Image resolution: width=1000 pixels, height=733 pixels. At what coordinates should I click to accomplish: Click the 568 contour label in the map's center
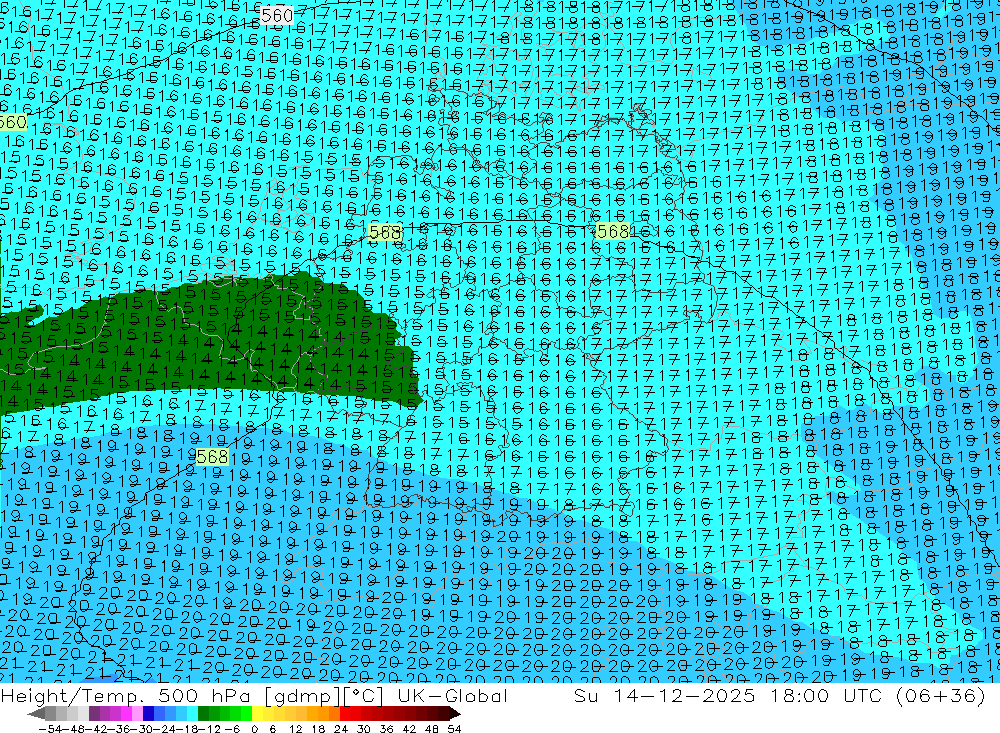tap(613, 231)
